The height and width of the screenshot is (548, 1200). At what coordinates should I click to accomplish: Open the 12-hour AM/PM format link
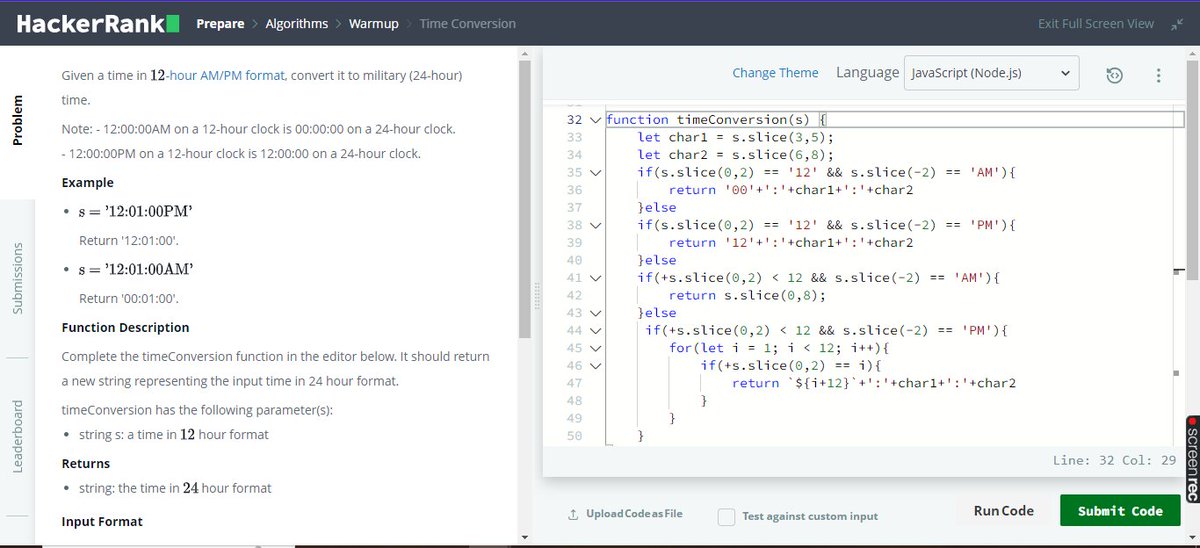[x=217, y=75]
